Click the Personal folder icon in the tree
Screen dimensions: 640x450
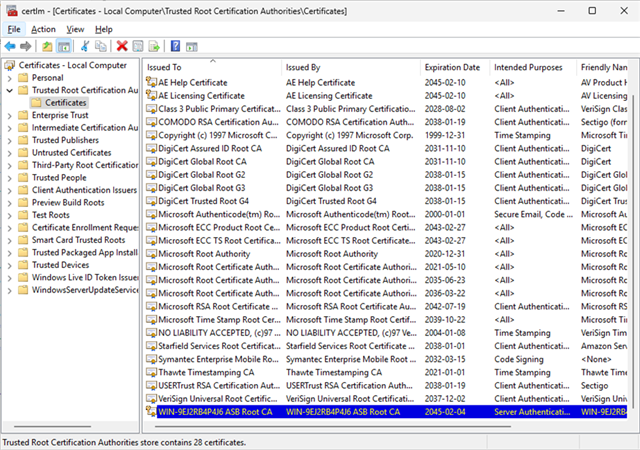(x=23, y=78)
